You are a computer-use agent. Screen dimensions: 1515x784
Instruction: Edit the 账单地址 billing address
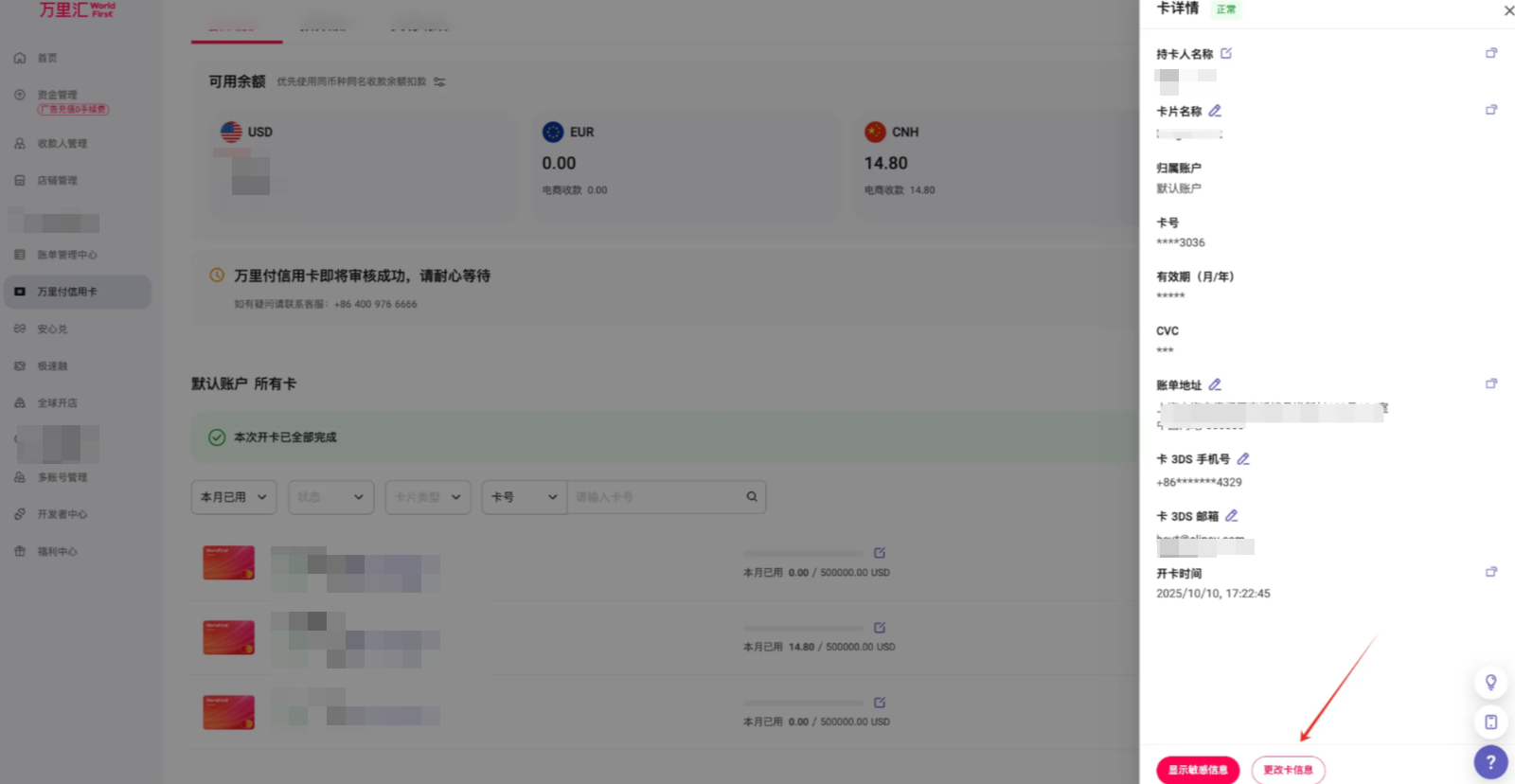click(1215, 384)
